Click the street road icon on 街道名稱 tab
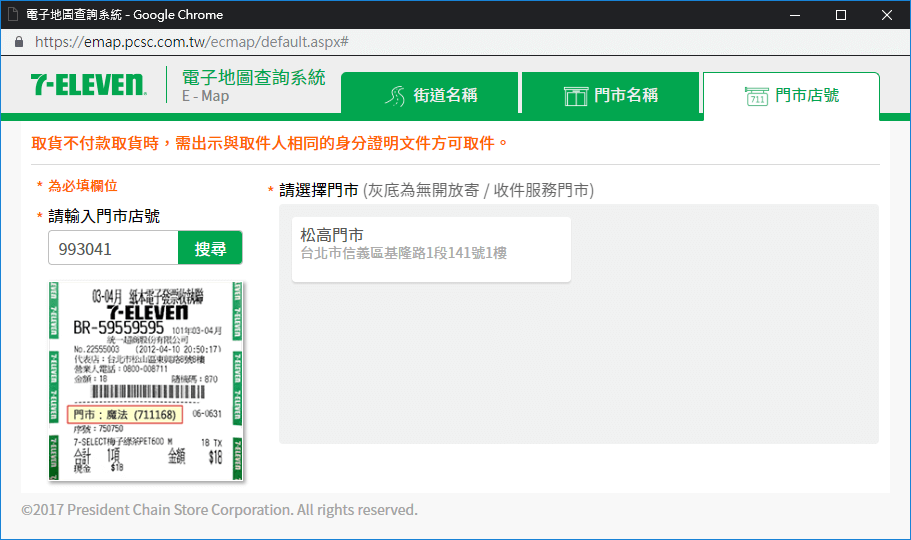 click(x=396, y=96)
